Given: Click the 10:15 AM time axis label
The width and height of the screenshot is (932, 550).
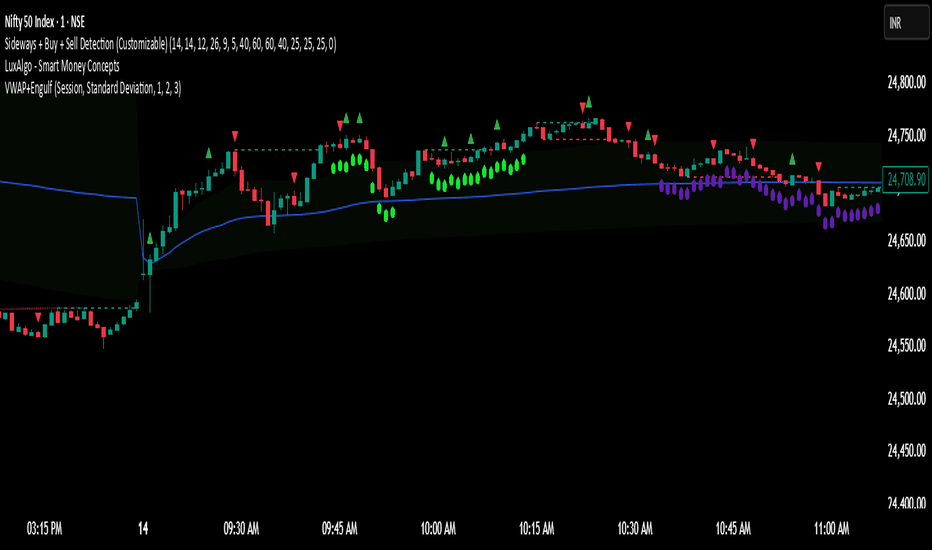Looking at the screenshot, I should (x=537, y=528).
